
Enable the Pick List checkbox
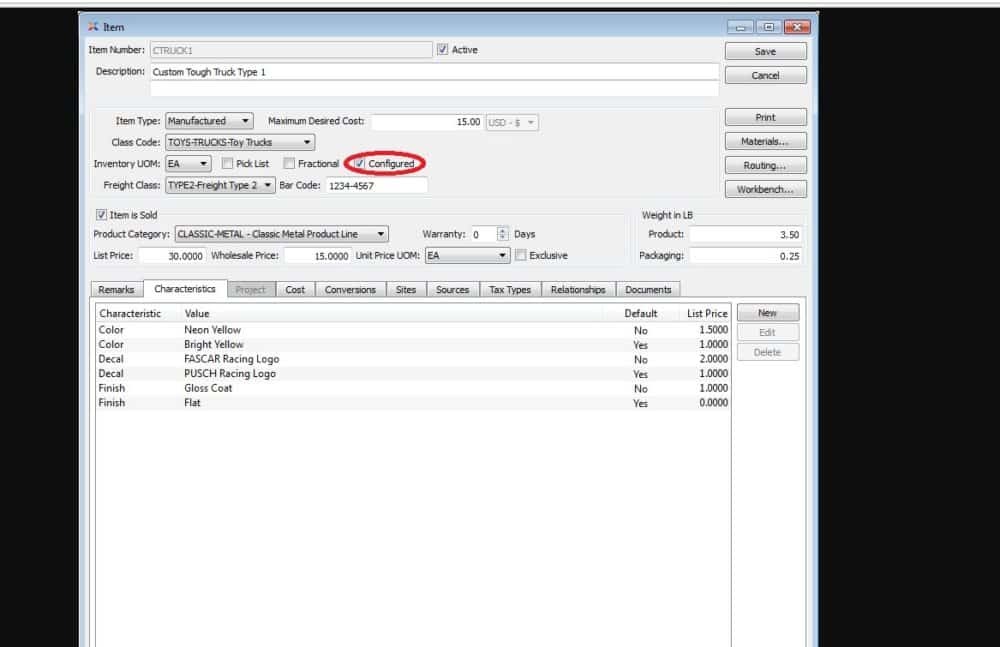point(228,164)
